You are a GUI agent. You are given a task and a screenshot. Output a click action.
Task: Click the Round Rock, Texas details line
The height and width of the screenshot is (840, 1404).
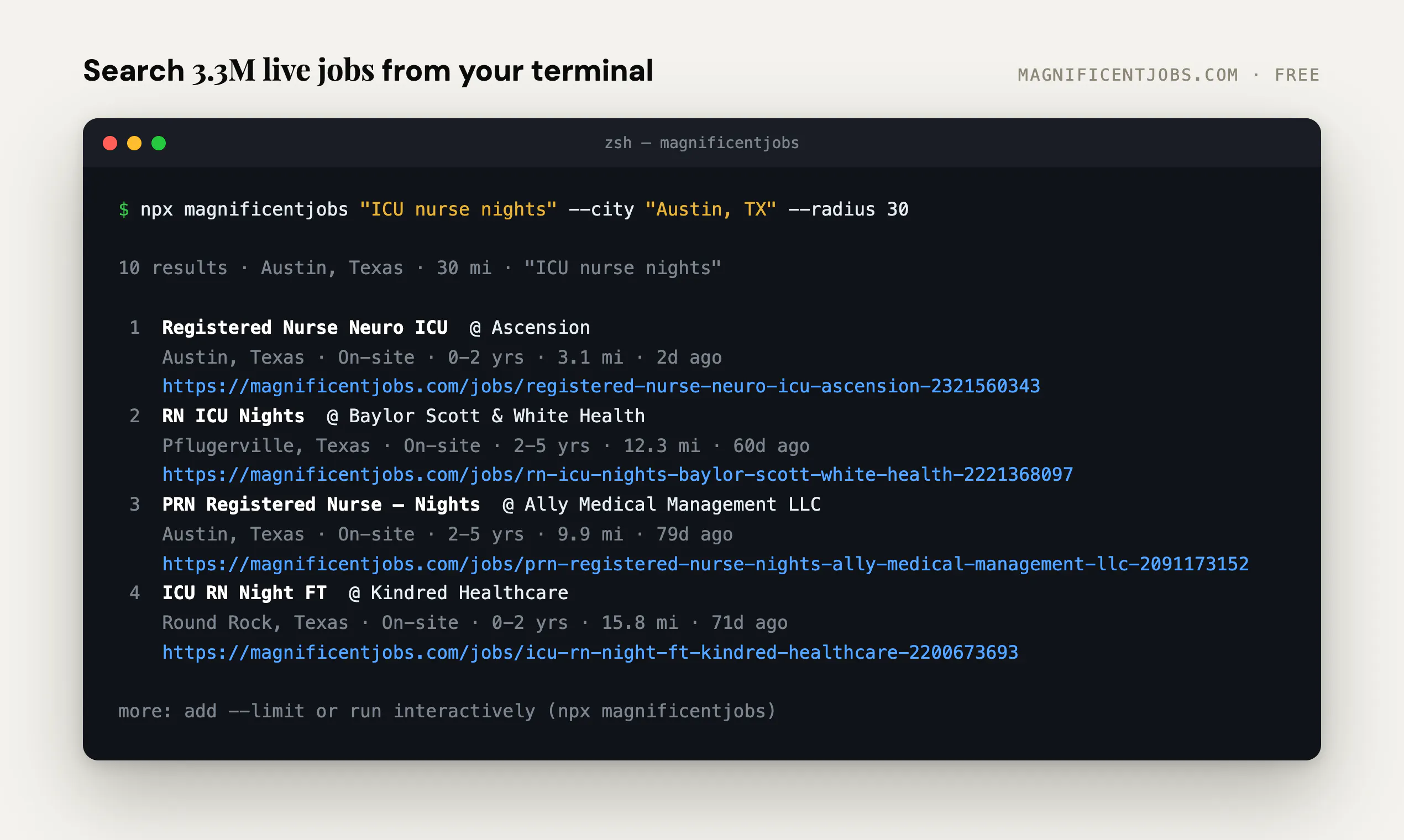point(475,623)
